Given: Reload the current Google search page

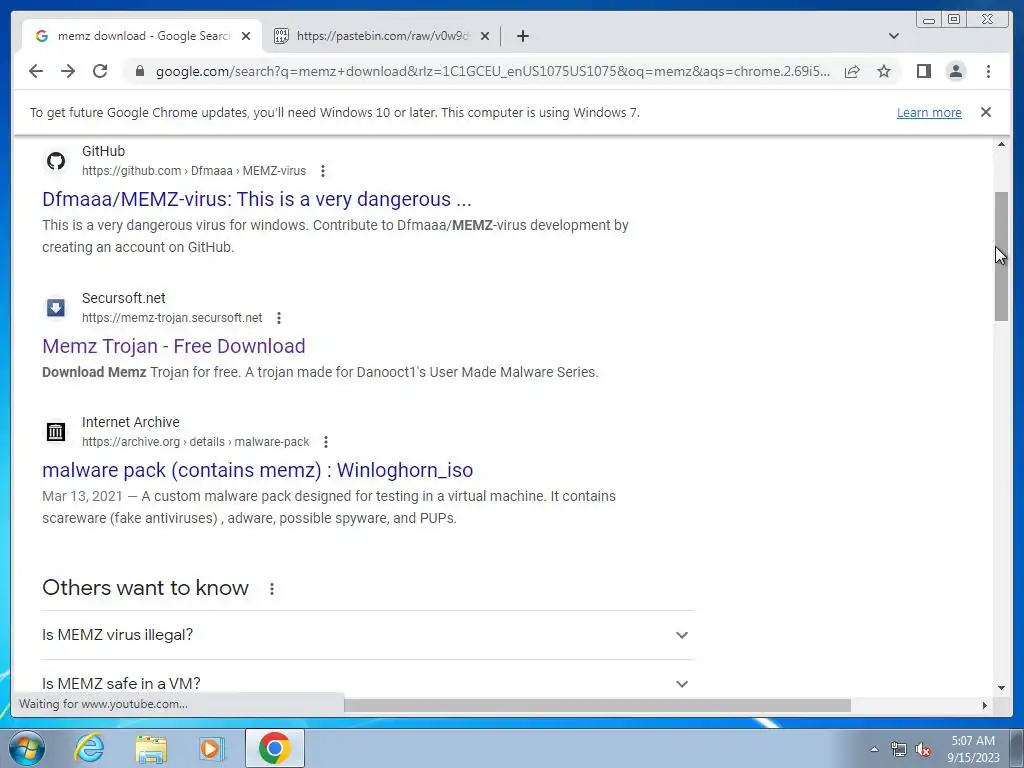Looking at the screenshot, I should tap(100, 71).
